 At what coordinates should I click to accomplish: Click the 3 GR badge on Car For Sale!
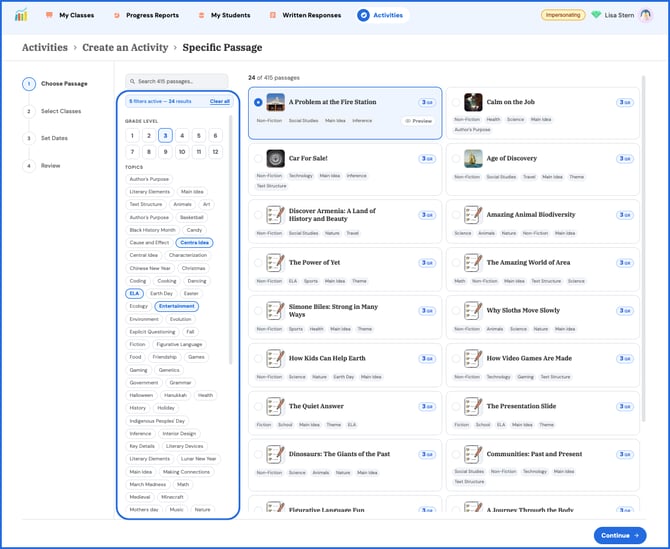[x=427, y=159]
